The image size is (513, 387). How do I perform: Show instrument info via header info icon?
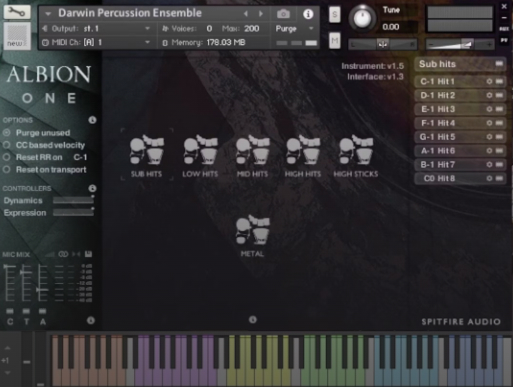308,14
